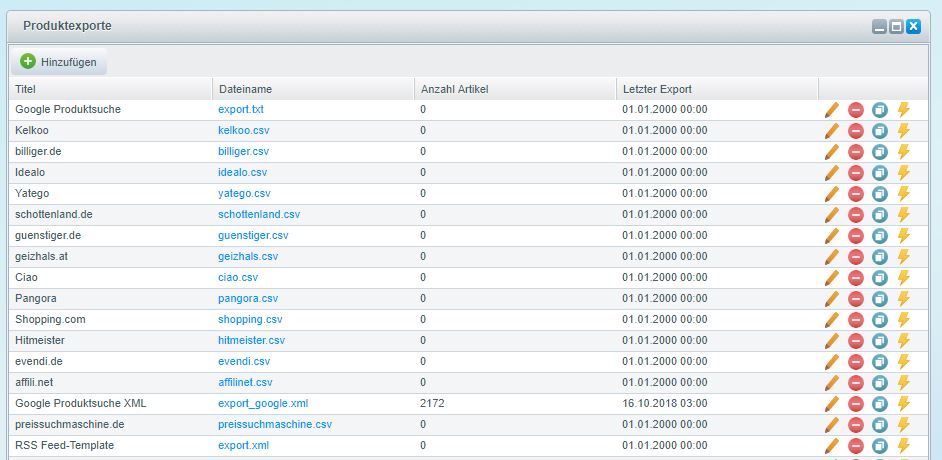The width and height of the screenshot is (942, 460).
Task: Delete the affili.net export
Action: (855, 383)
